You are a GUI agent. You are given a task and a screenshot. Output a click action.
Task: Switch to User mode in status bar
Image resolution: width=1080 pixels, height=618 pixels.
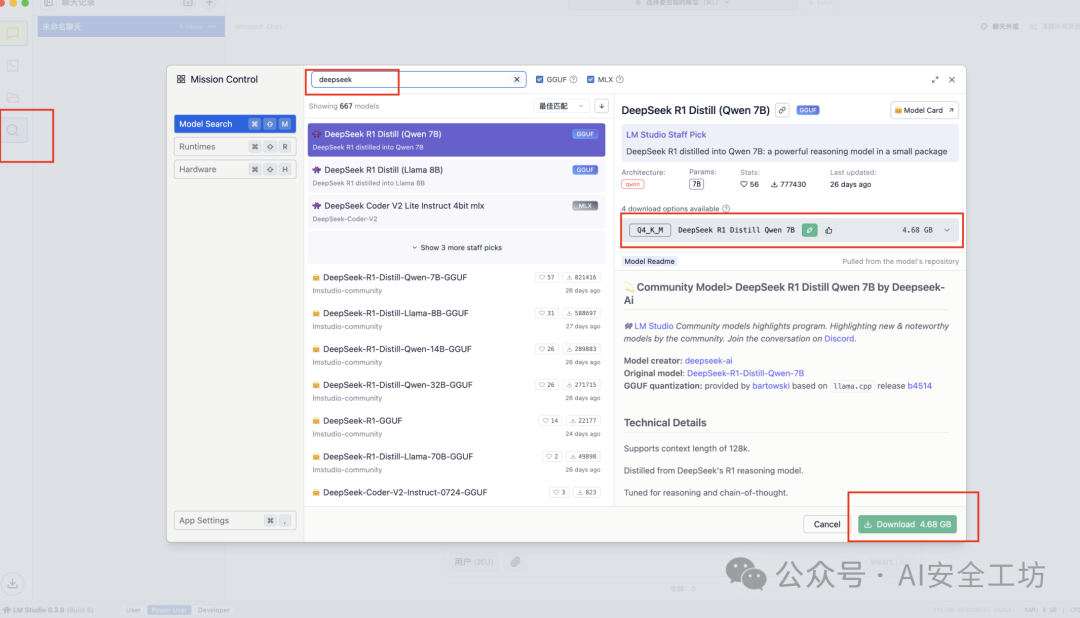click(133, 610)
